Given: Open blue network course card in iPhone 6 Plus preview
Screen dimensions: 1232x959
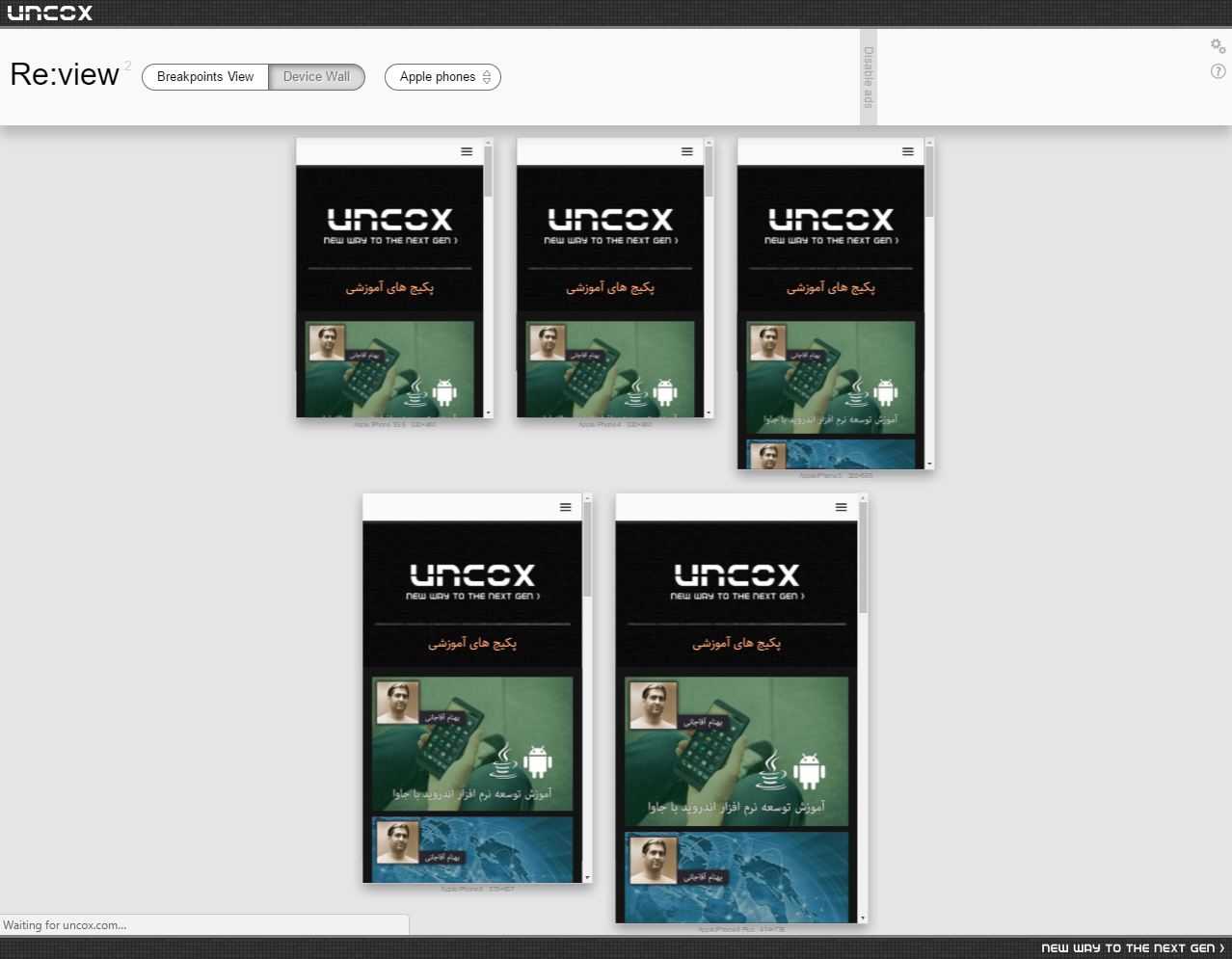Looking at the screenshot, I should tap(737, 877).
